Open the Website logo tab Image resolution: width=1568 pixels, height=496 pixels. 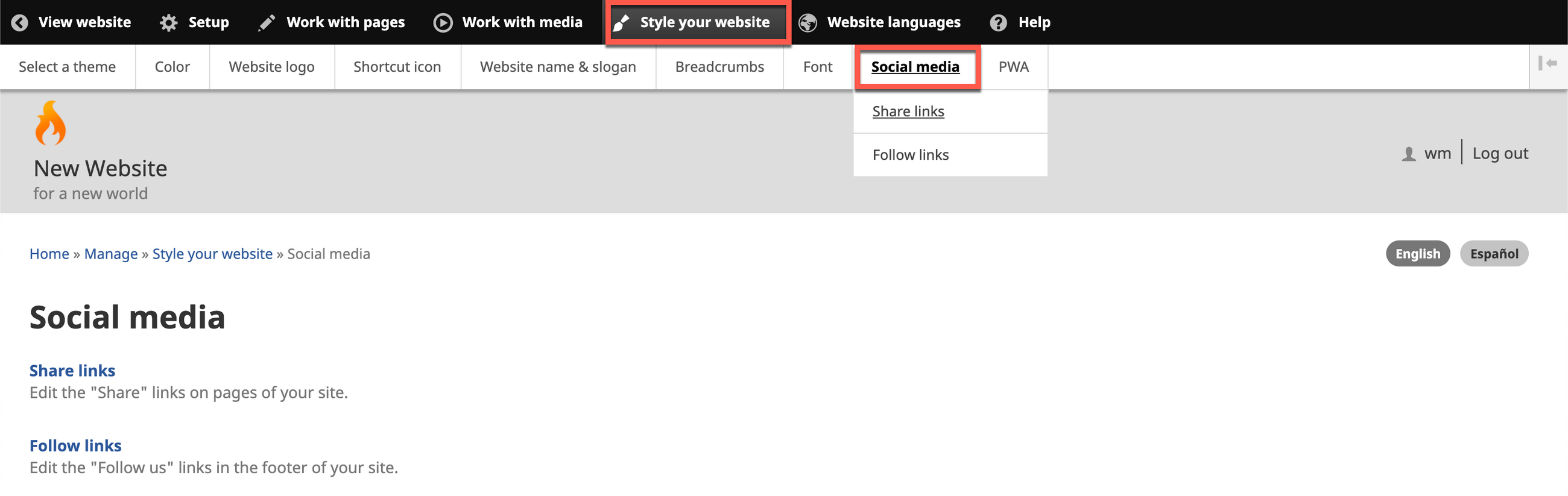tap(271, 67)
